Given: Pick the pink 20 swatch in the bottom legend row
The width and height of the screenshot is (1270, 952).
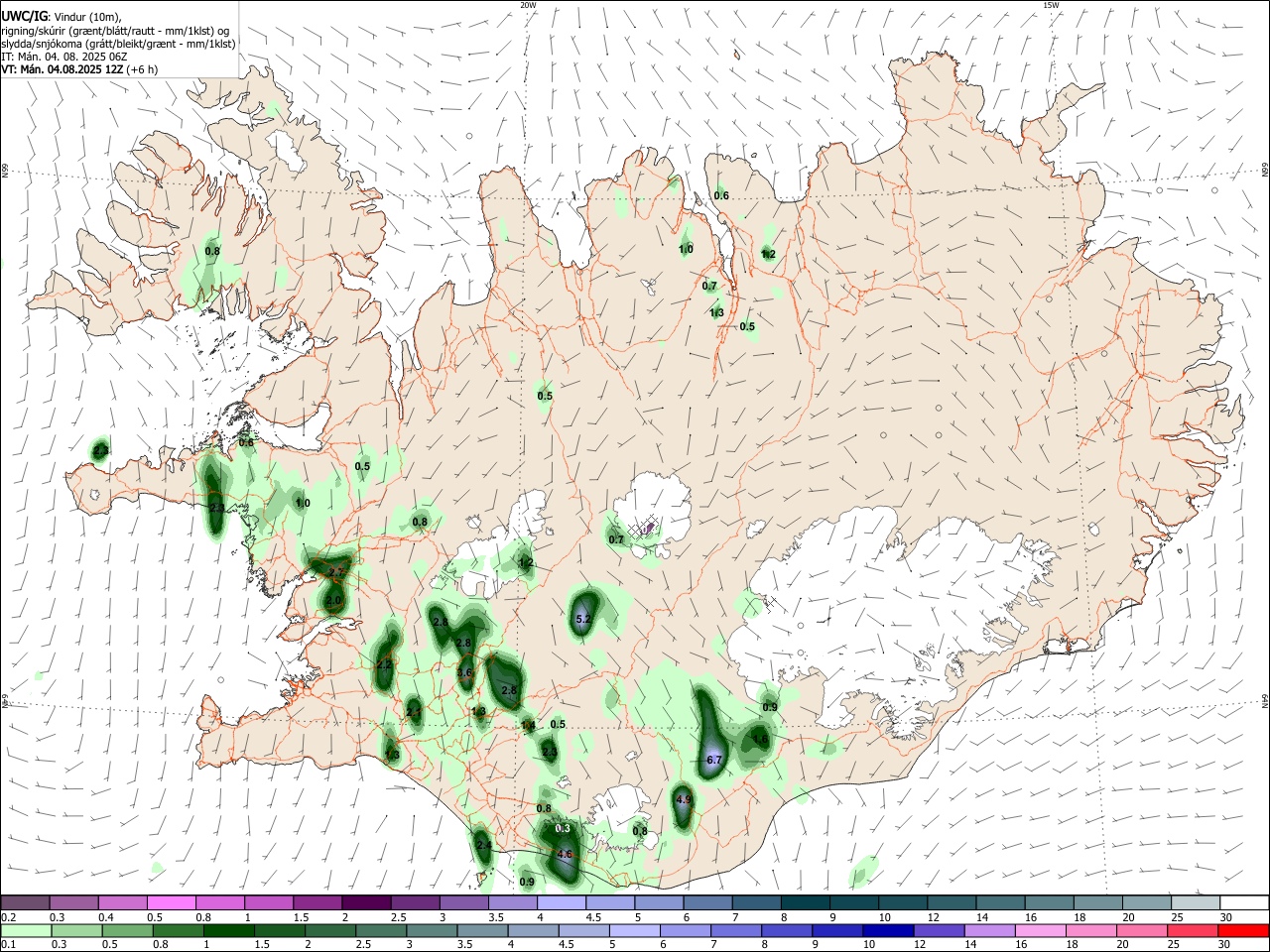Looking at the screenshot, I should [x=1143, y=931].
